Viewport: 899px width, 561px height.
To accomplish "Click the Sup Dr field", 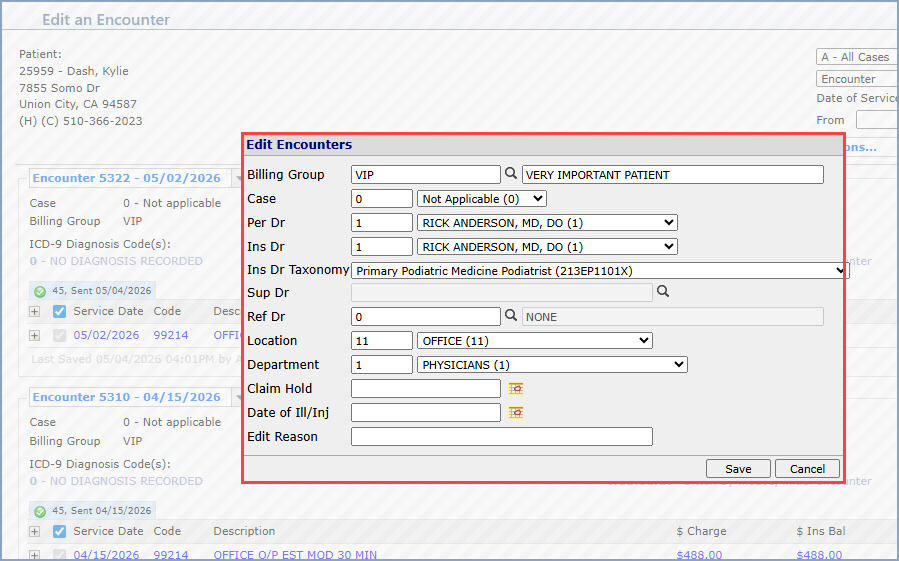I will point(502,293).
